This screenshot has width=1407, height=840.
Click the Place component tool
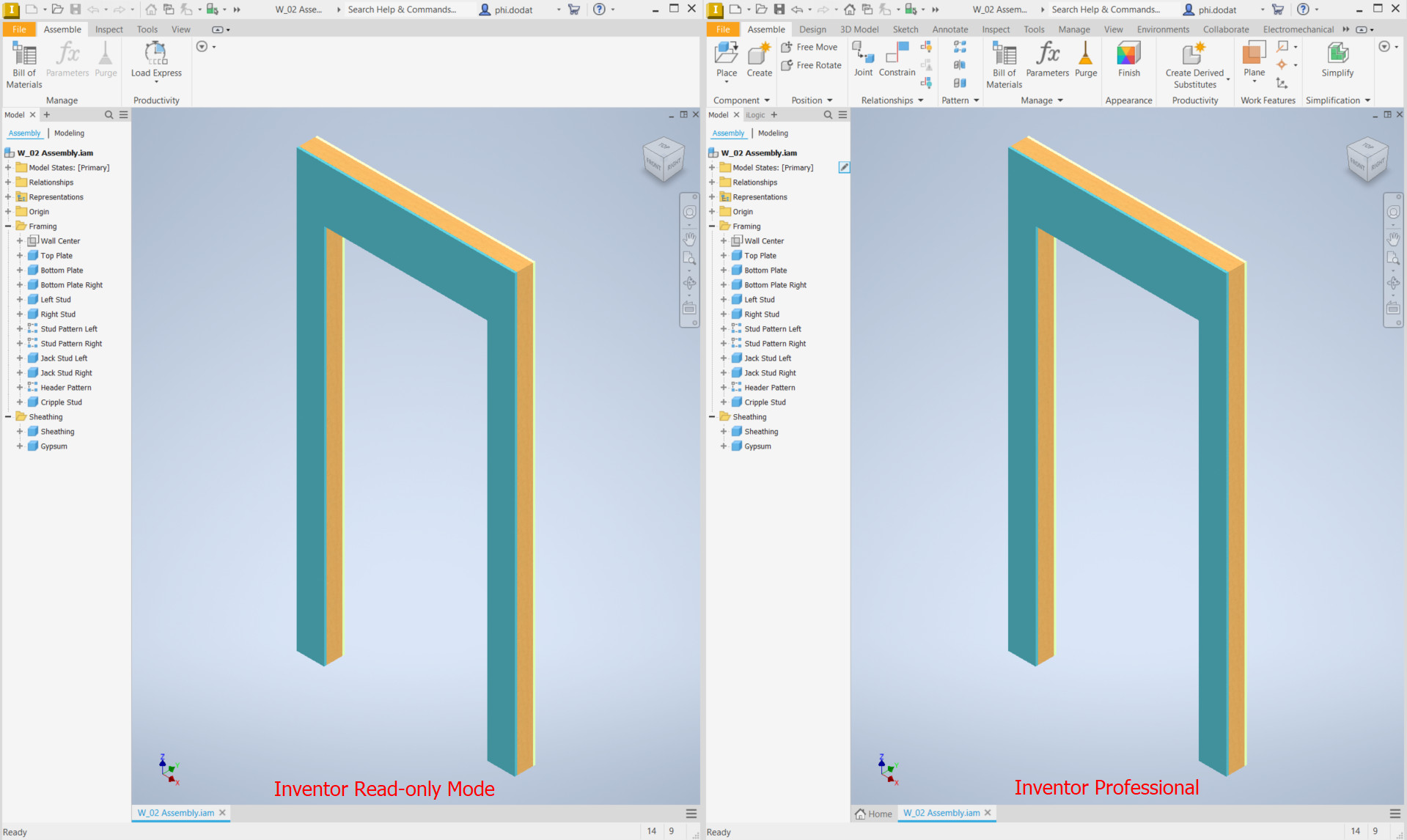click(x=727, y=61)
